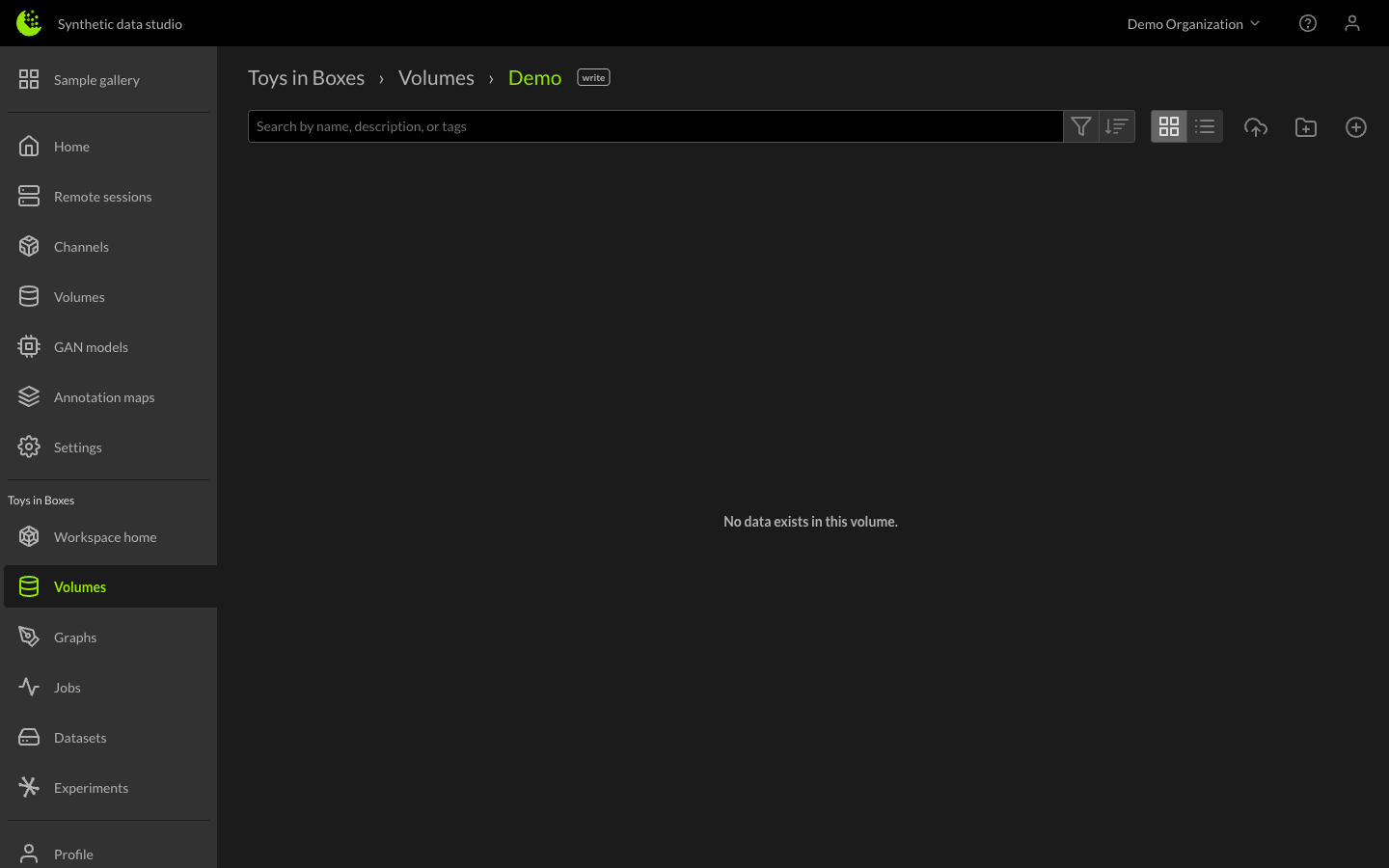The height and width of the screenshot is (868, 1389).
Task: Go to Volumes via the breadcrumb
Action: 435,77
